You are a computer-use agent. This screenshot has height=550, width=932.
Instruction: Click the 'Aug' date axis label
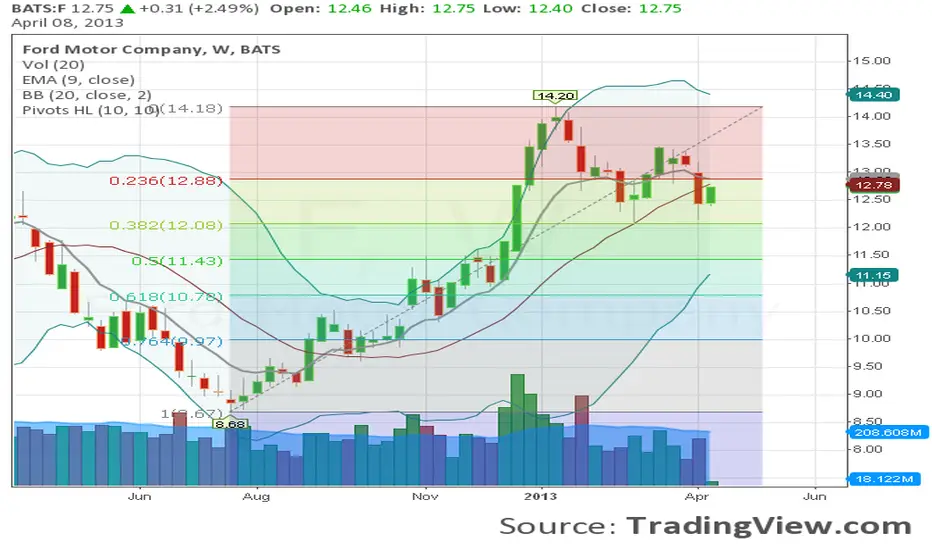257,496
